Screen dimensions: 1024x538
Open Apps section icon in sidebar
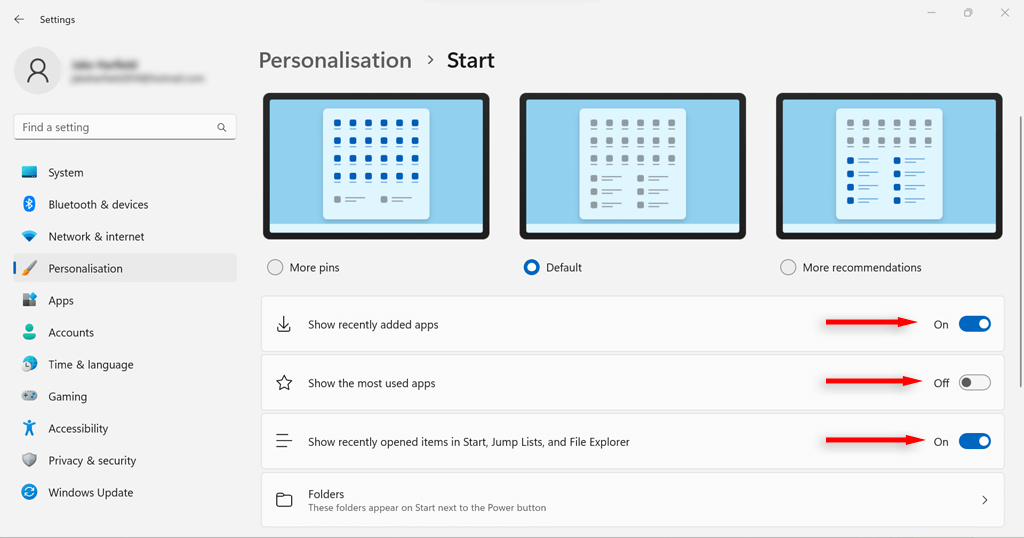coord(29,300)
